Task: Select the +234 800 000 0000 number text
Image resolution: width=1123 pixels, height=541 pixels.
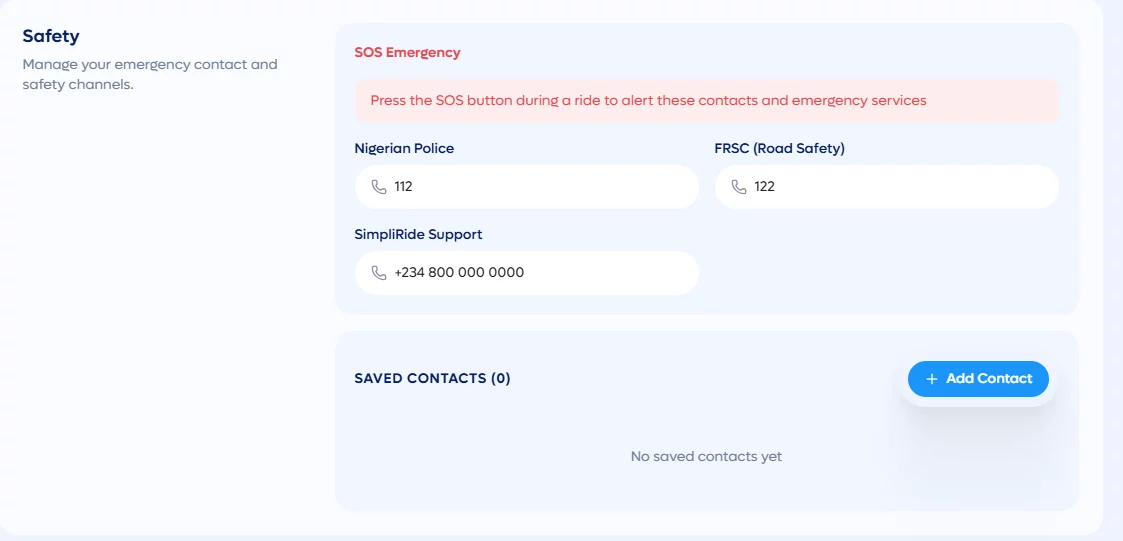Action: pos(459,273)
